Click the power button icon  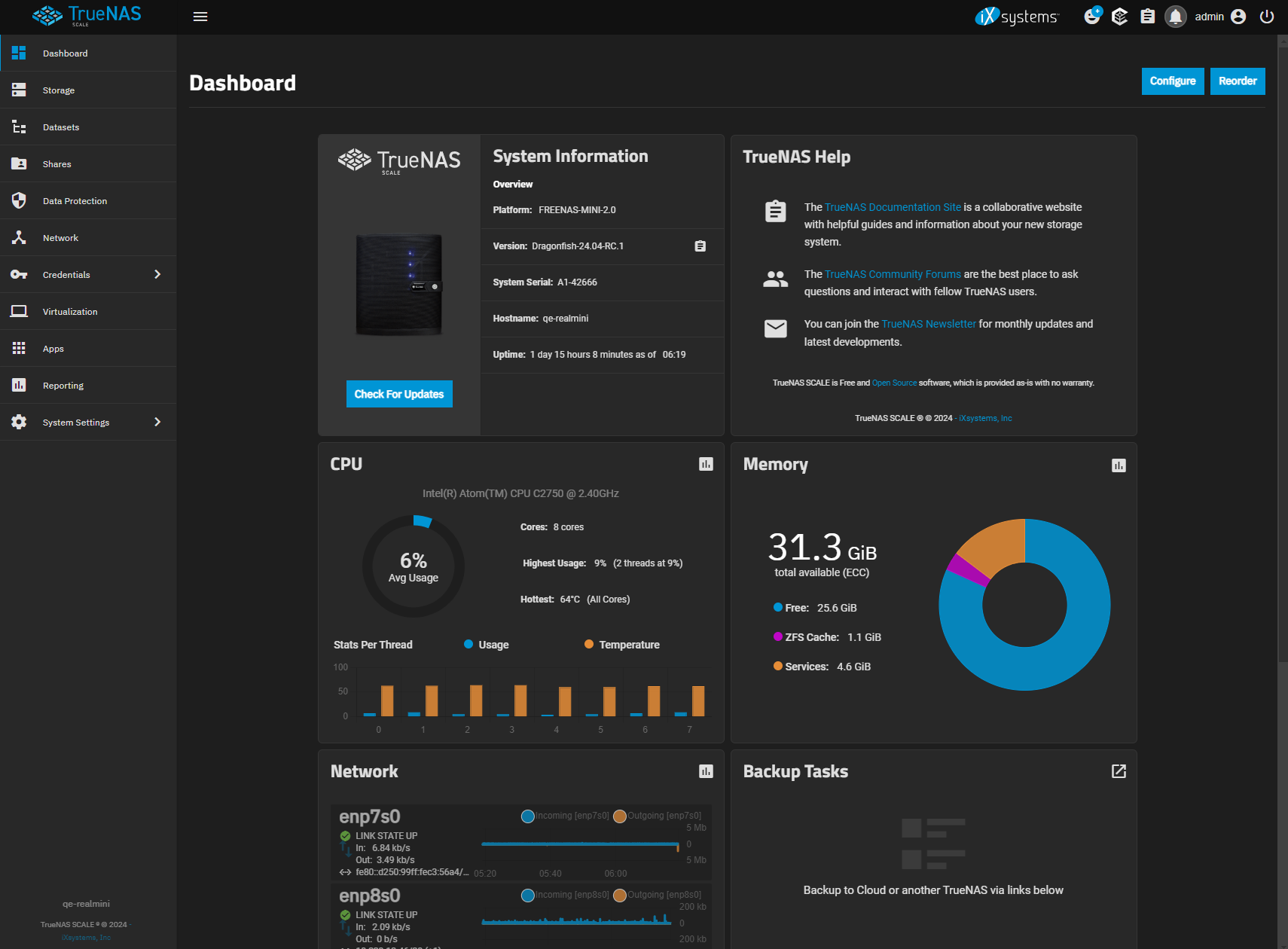[1267, 17]
